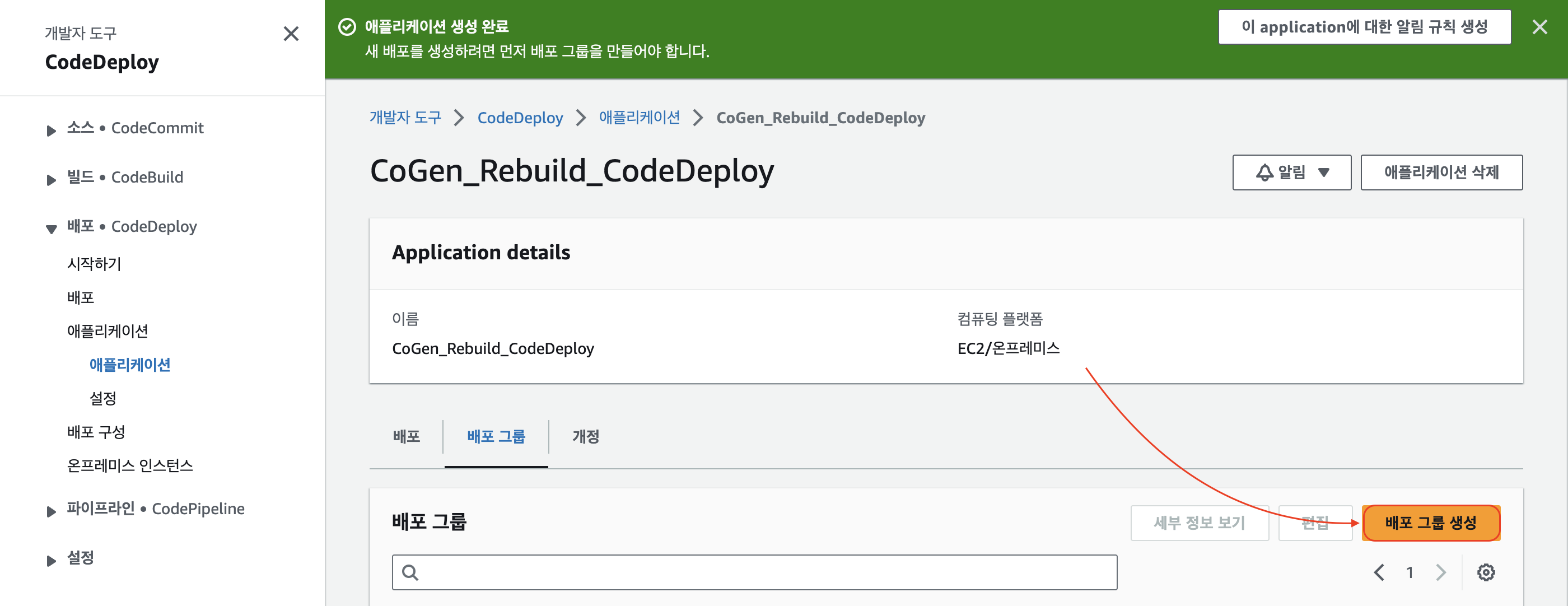
Task: Go to previous page arrow in pagination
Action: pyautogui.click(x=1379, y=572)
